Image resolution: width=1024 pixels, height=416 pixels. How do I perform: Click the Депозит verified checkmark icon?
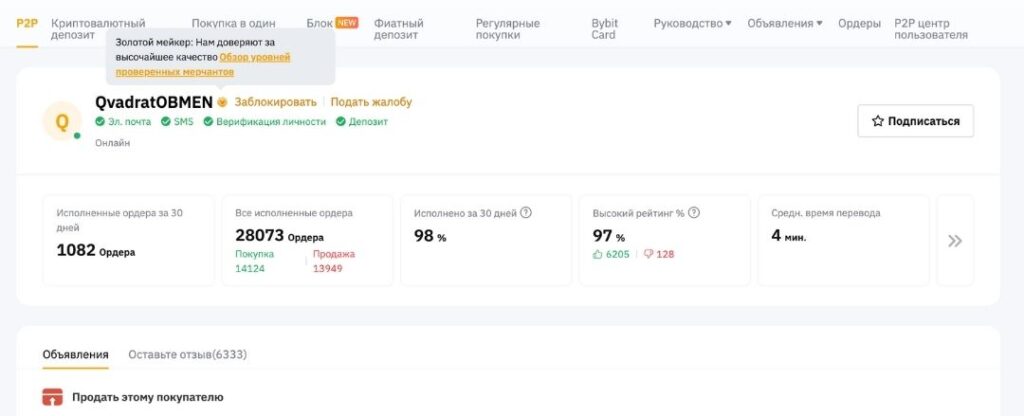[340, 121]
